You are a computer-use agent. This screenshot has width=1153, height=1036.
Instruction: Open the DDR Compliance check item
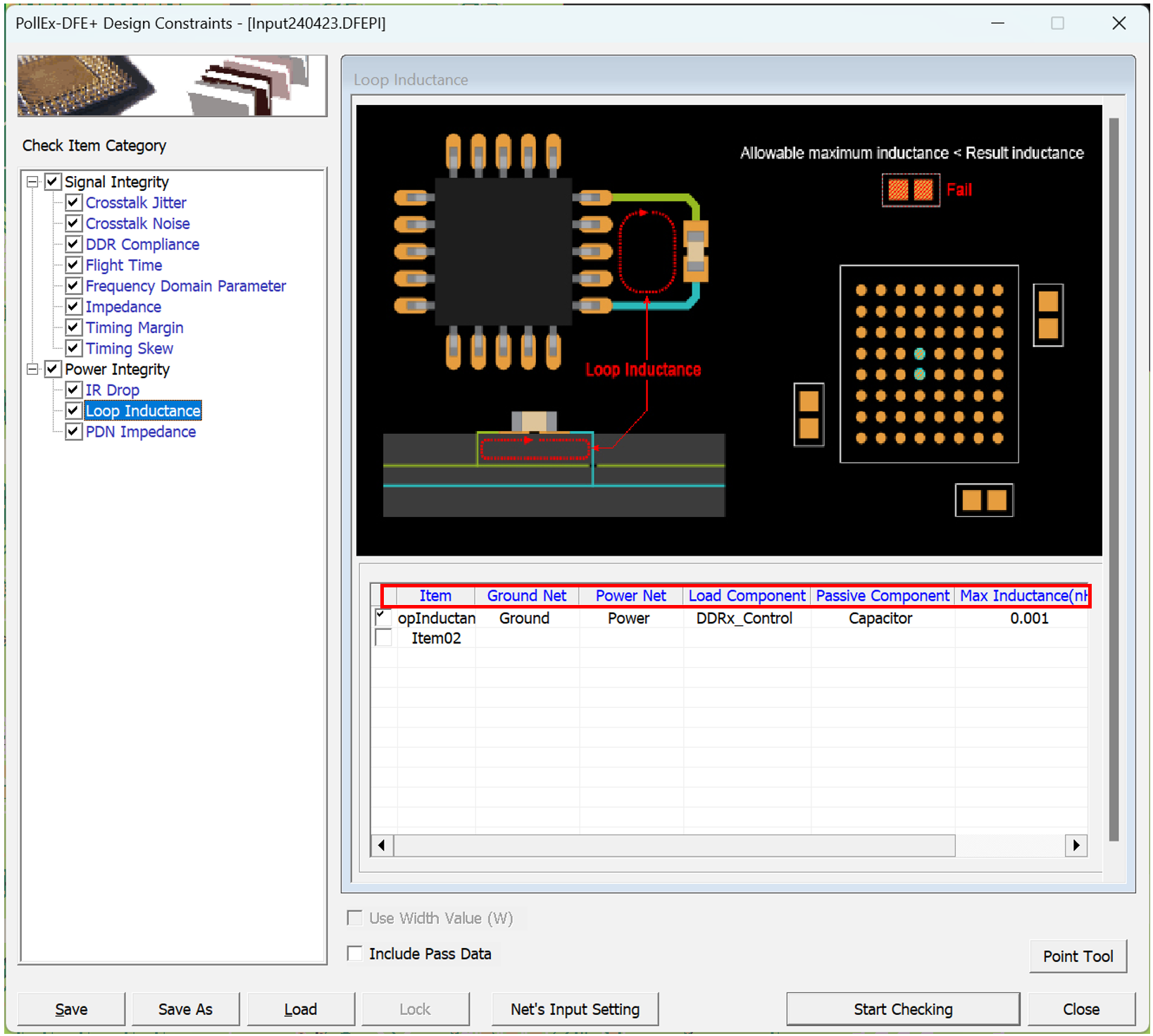(x=142, y=244)
